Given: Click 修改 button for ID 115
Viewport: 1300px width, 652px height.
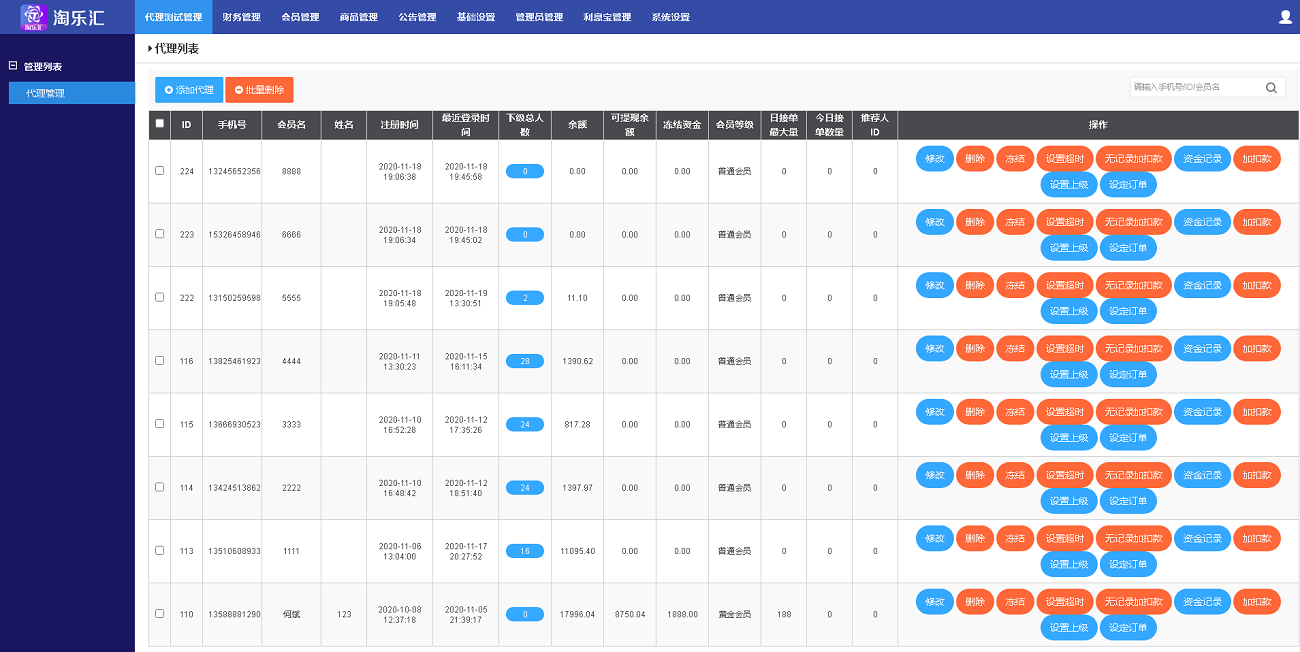Looking at the screenshot, I should pyautogui.click(x=933, y=411).
